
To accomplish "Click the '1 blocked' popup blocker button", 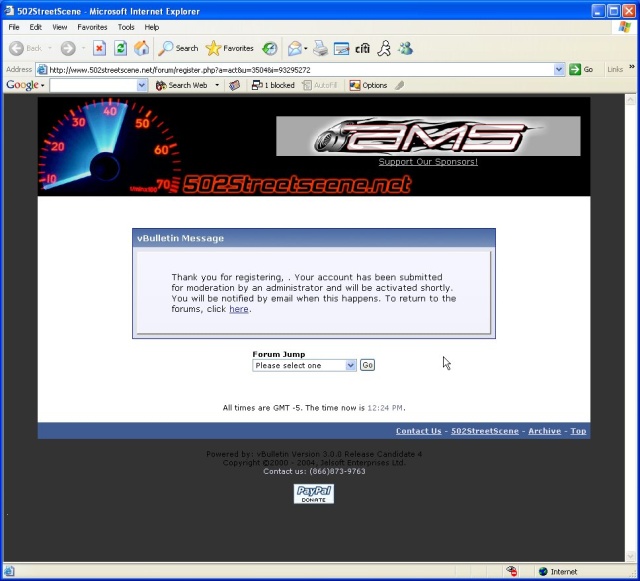I will (273, 85).
